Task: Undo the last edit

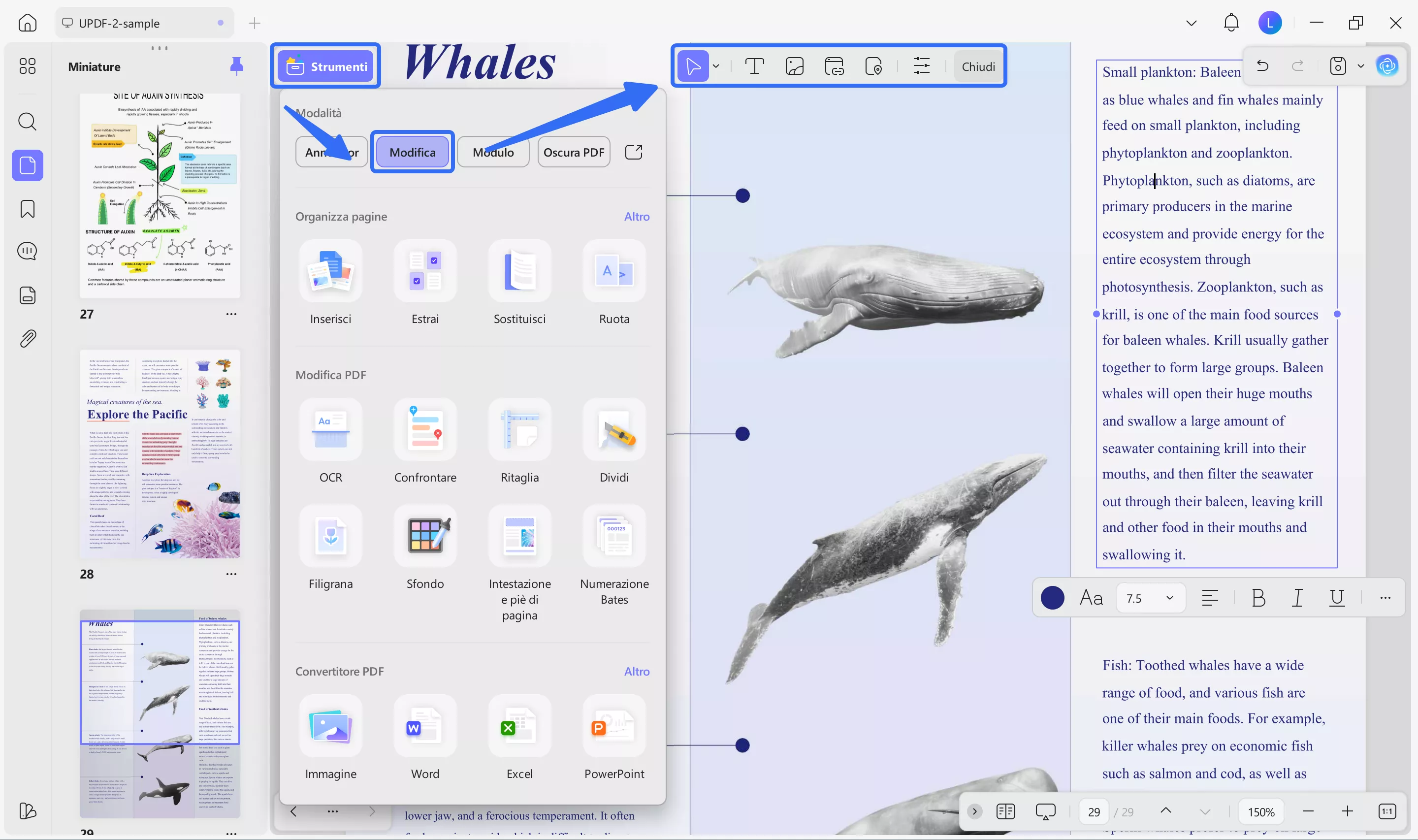Action: (x=1262, y=65)
